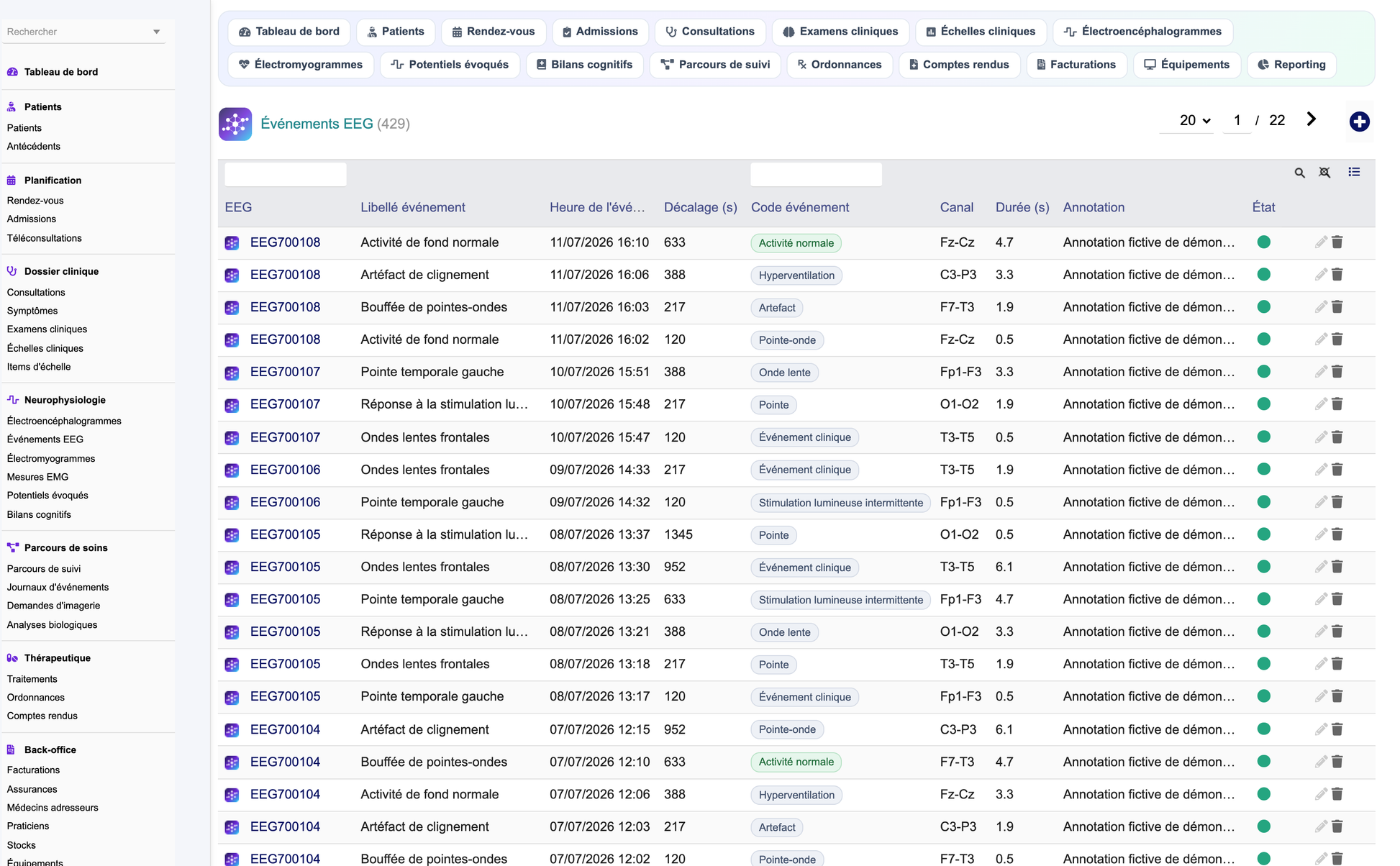Image resolution: width=1400 pixels, height=866 pixels.
Task: Edit the EEG700104 12:03 row
Action: pos(1321,826)
